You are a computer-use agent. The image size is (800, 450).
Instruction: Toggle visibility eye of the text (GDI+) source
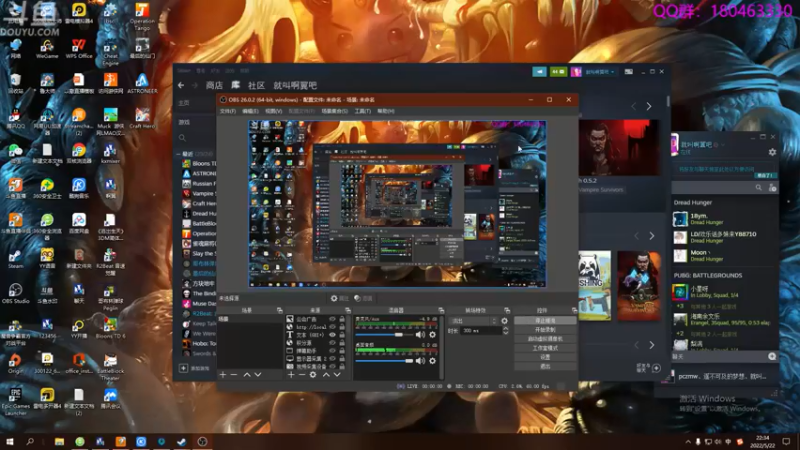pyautogui.click(x=333, y=335)
